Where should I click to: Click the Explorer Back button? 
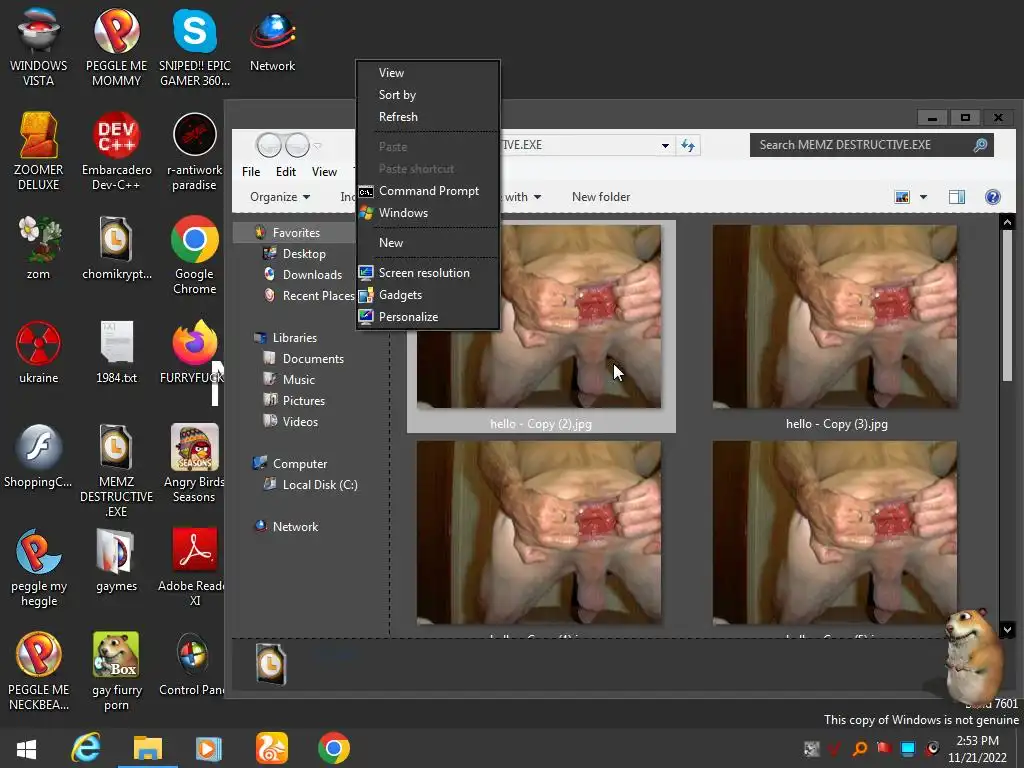(x=268, y=145)
